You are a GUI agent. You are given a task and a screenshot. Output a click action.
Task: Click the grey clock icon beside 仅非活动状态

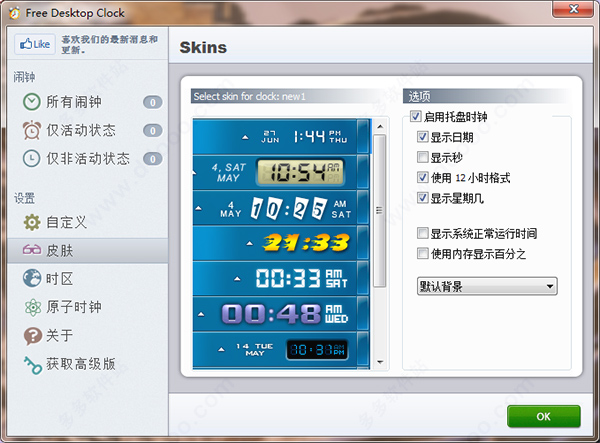pyautogui.click(x=31, y=158)
